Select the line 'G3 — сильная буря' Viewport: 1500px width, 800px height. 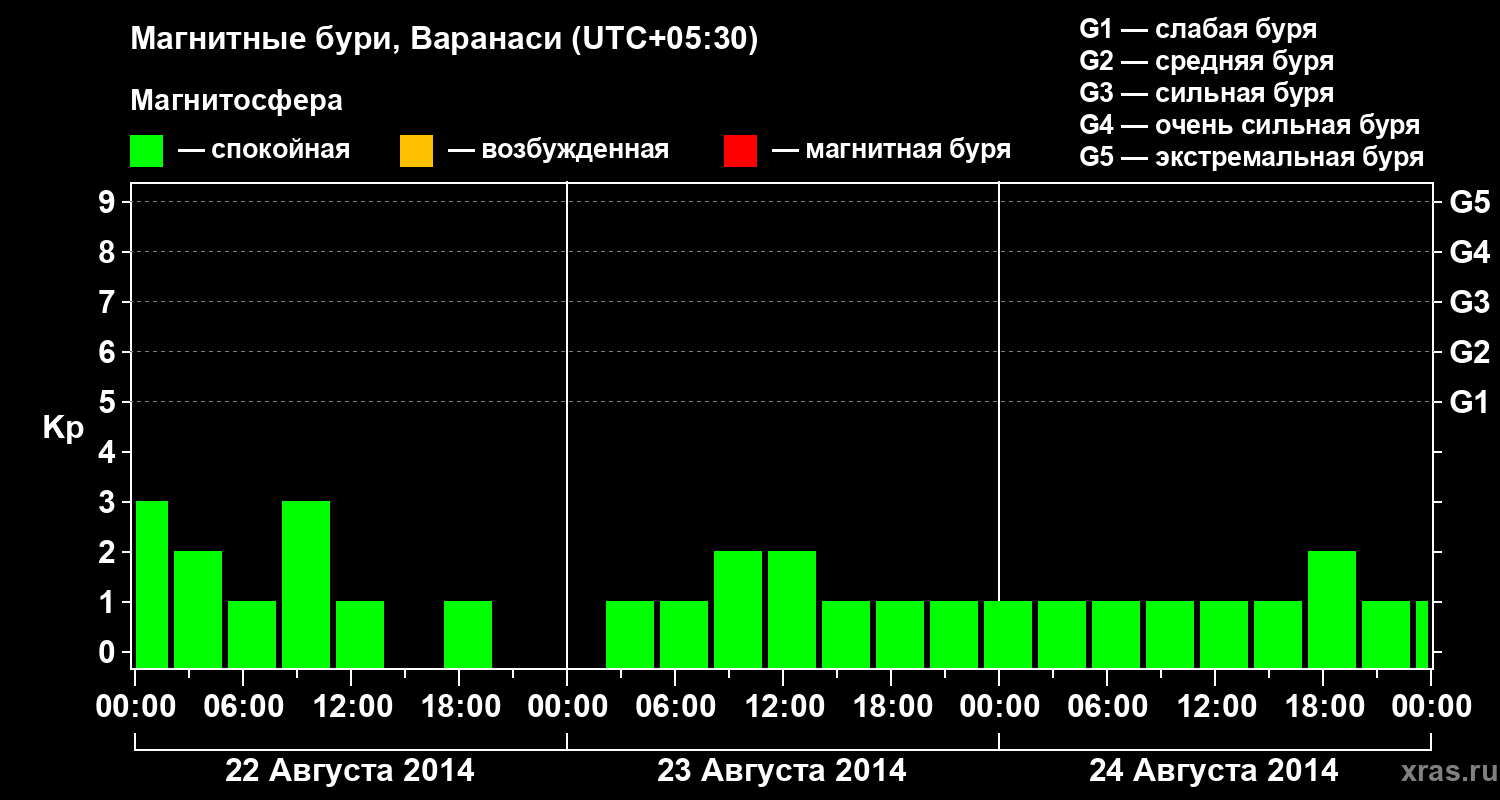tap(1207, 93)
